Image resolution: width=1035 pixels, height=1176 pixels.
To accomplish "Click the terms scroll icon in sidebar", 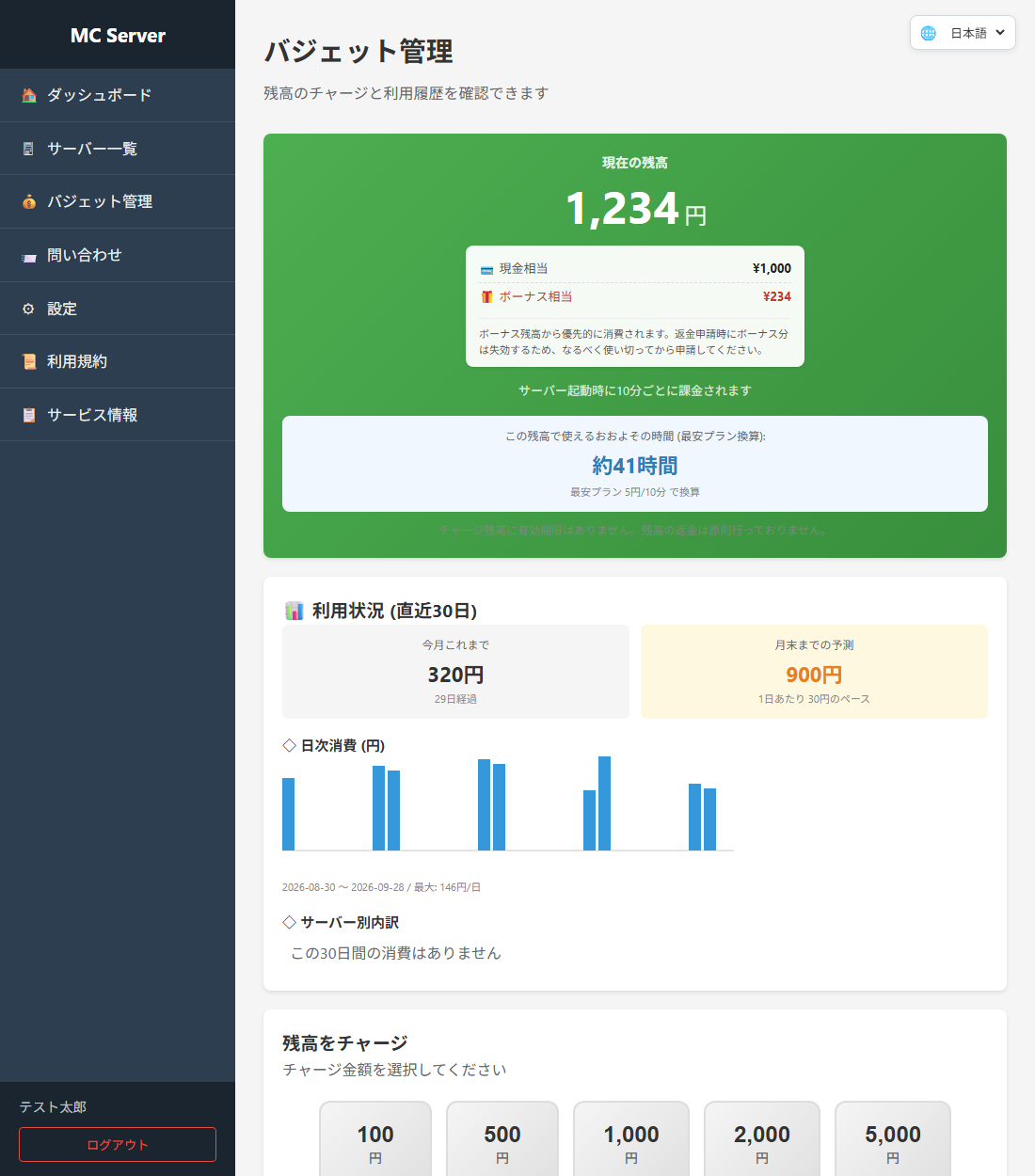I will coord(29,361).
